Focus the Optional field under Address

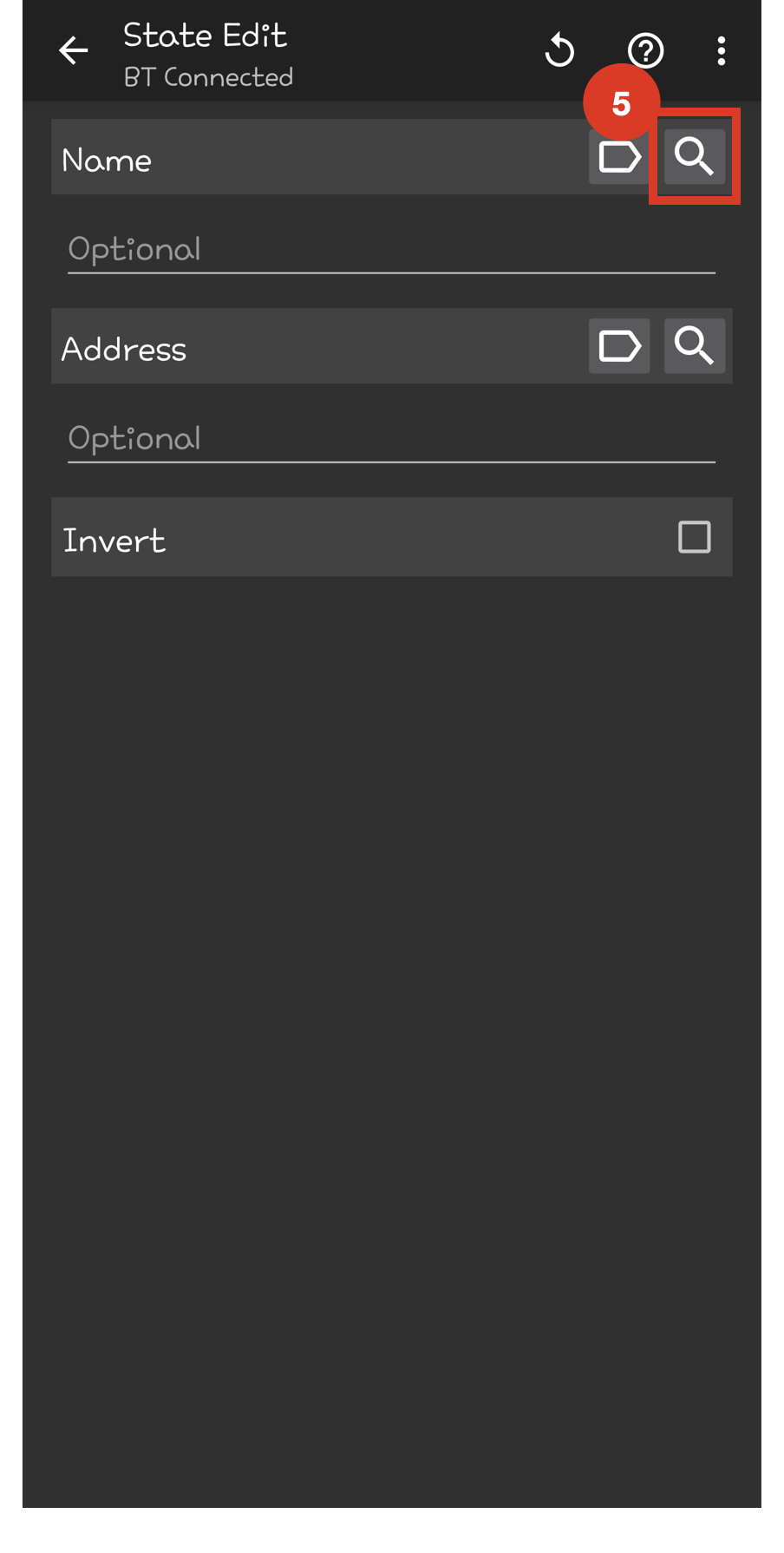click(390, 439)
